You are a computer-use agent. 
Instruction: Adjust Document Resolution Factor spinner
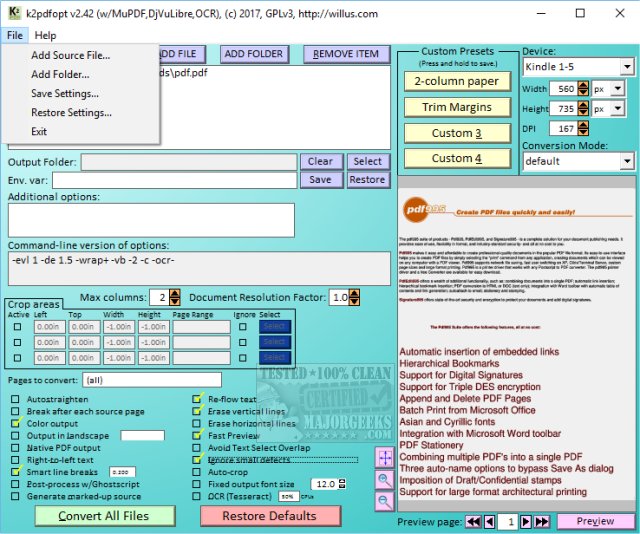(354, 297)
